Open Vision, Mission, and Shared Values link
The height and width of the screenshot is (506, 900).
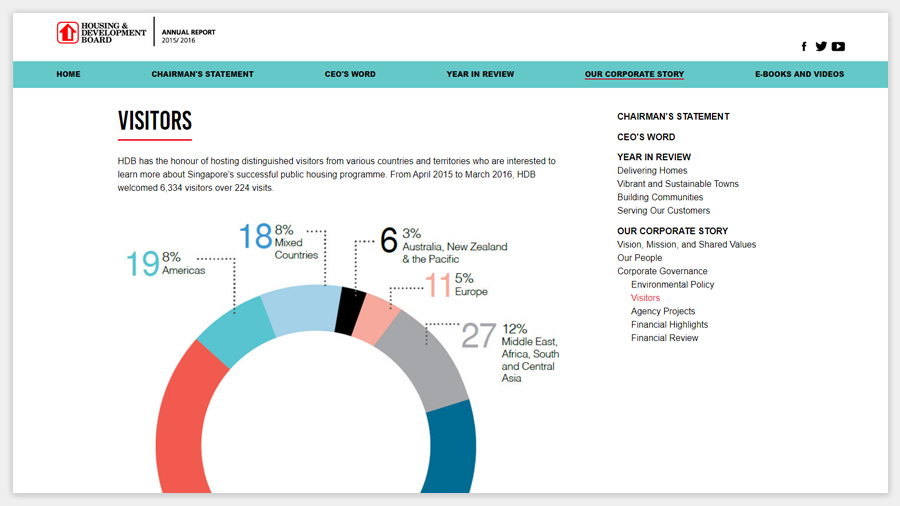point(686,244)
